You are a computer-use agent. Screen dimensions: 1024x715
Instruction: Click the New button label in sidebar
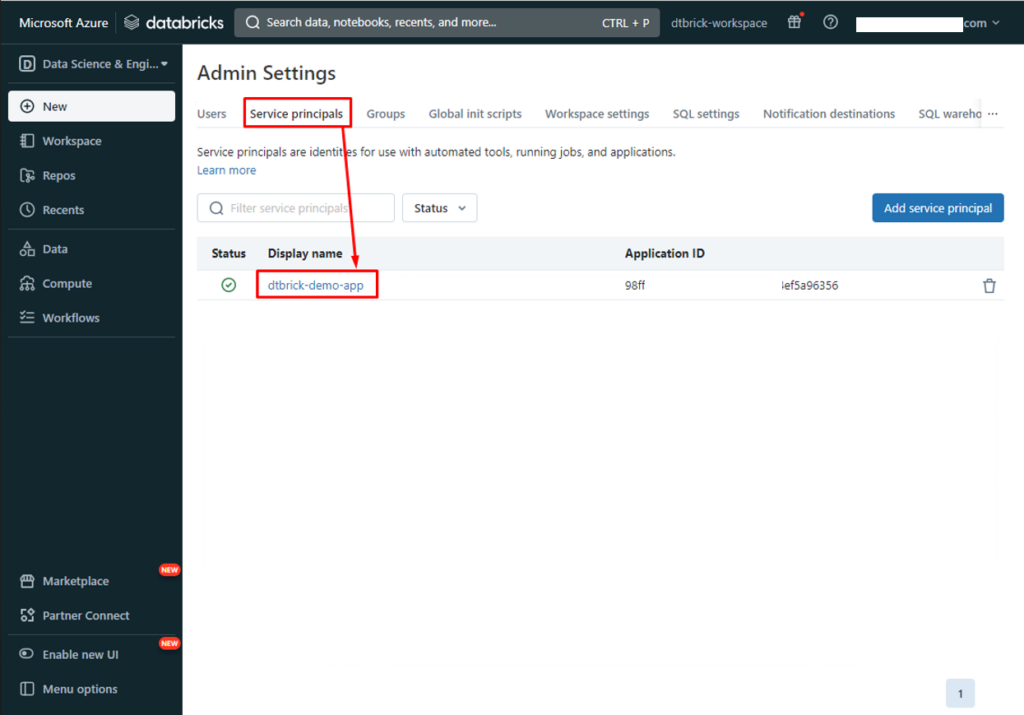pyautogui.click(x=55, y=106)
